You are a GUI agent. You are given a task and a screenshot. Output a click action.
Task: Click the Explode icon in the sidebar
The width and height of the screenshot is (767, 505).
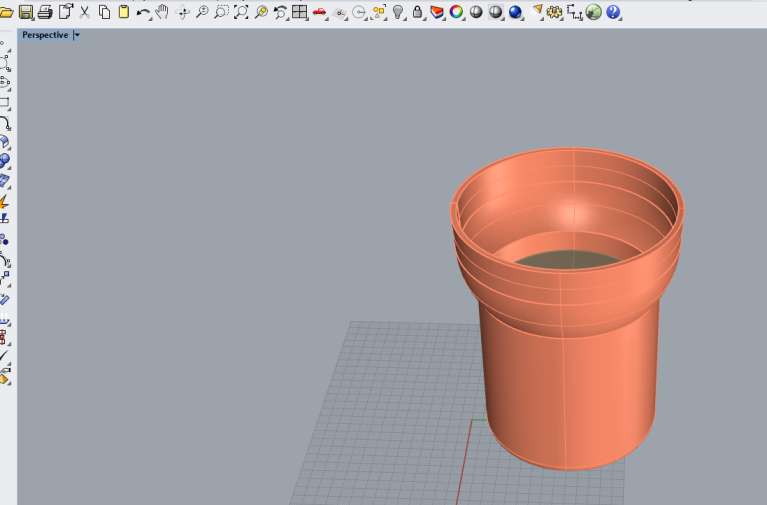tap(4, 201)
